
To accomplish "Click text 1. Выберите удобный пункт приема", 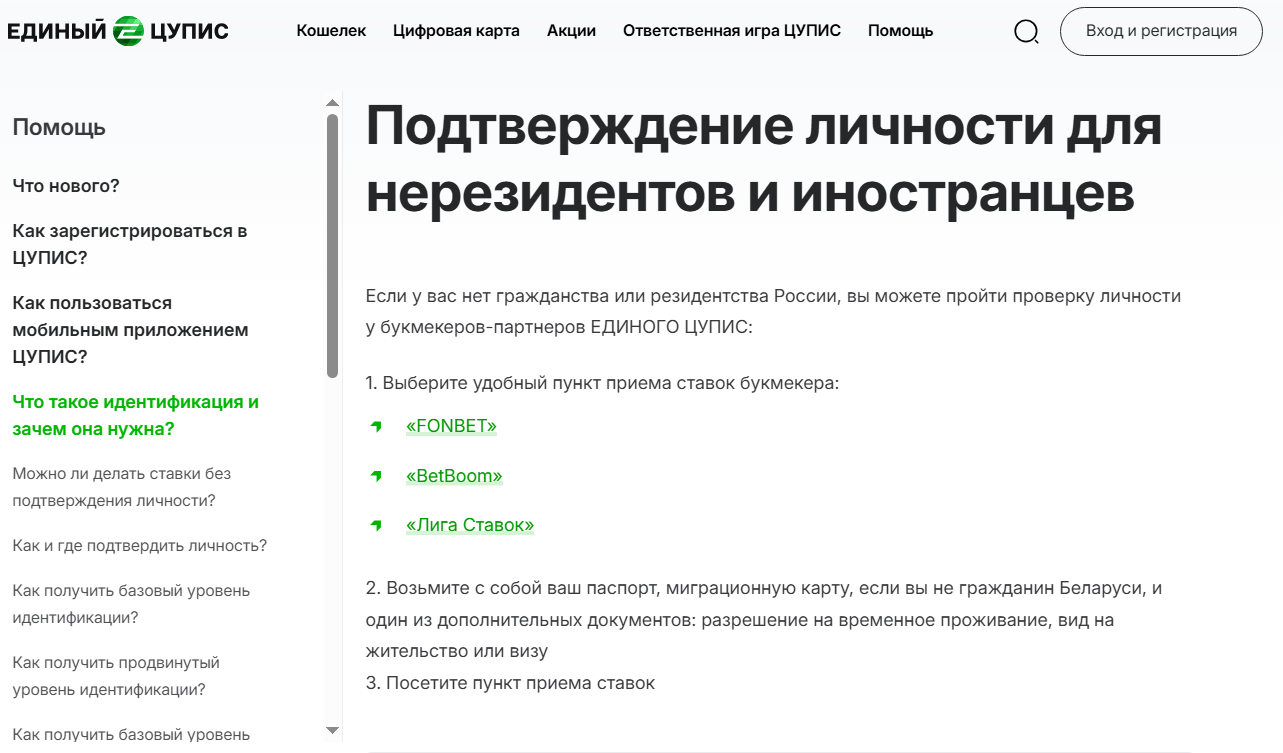I will coord(602,383).
